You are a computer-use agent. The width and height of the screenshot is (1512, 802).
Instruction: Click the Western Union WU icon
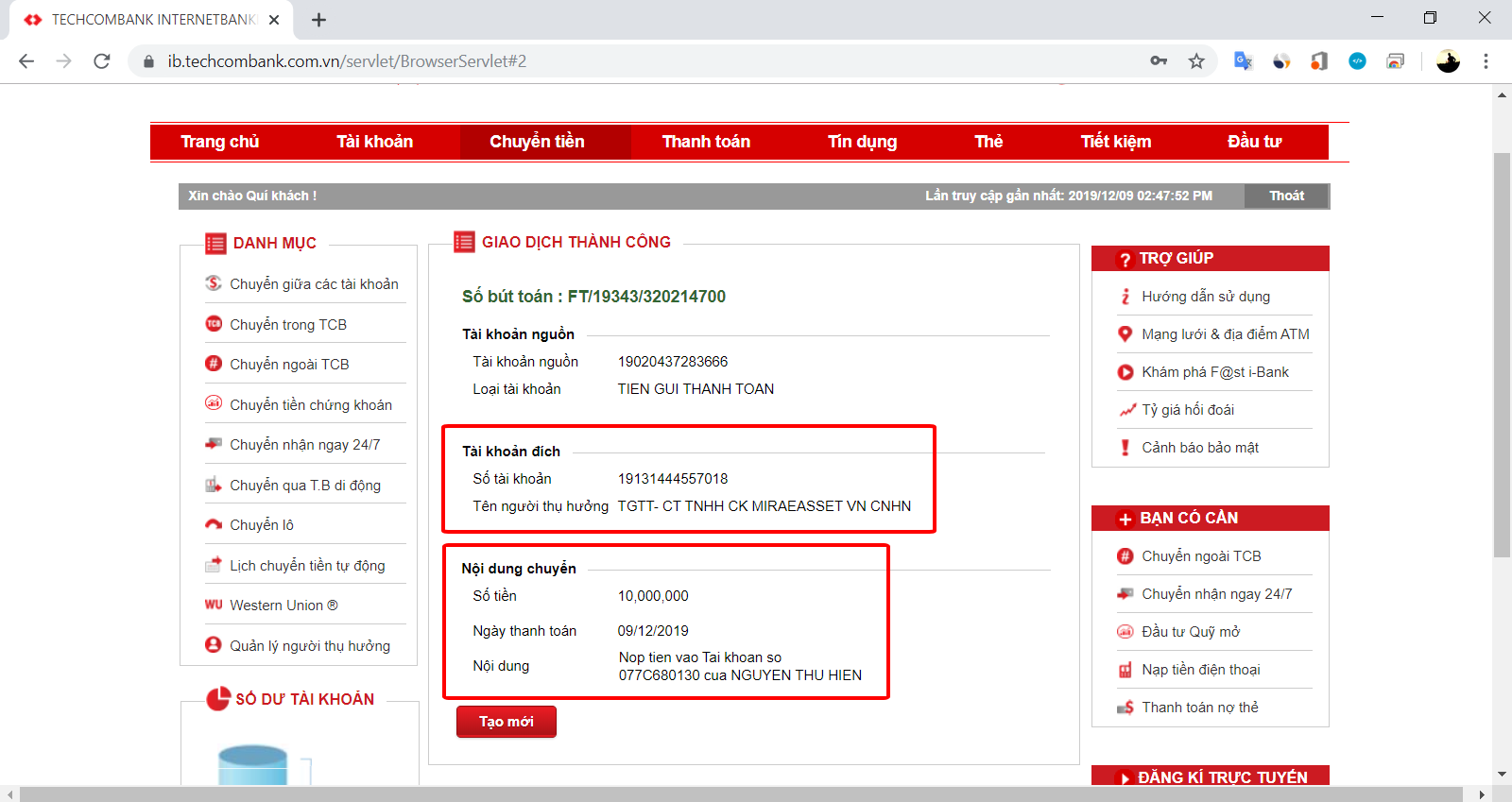[214, 605]
